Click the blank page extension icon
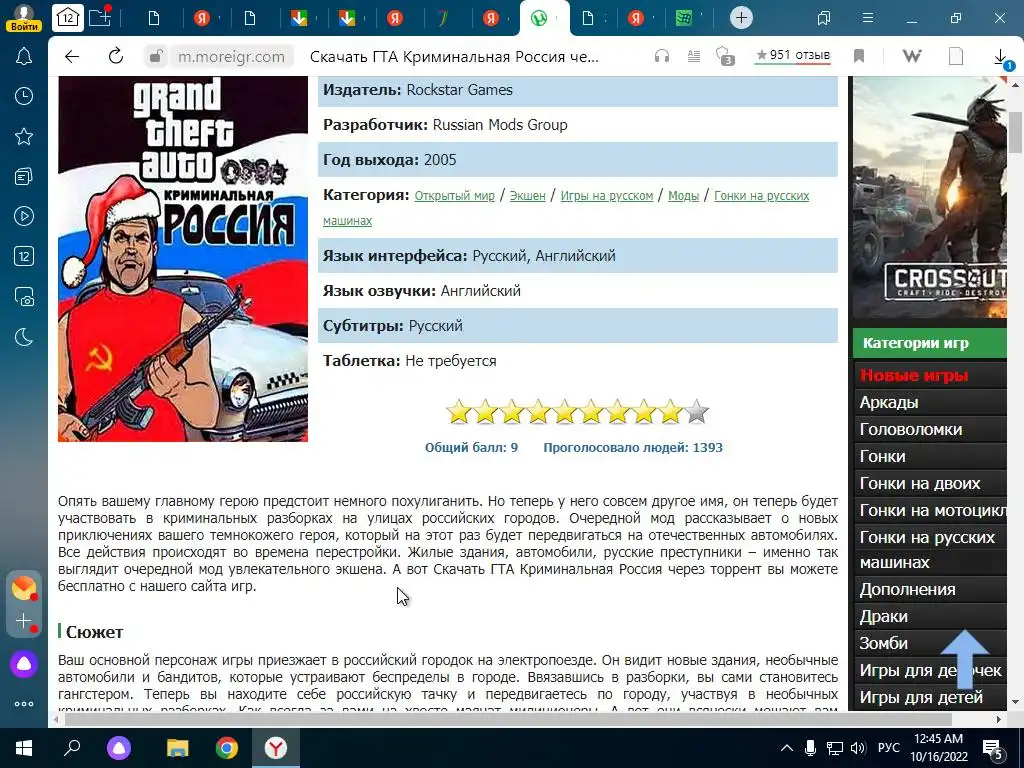 (955, 57)
